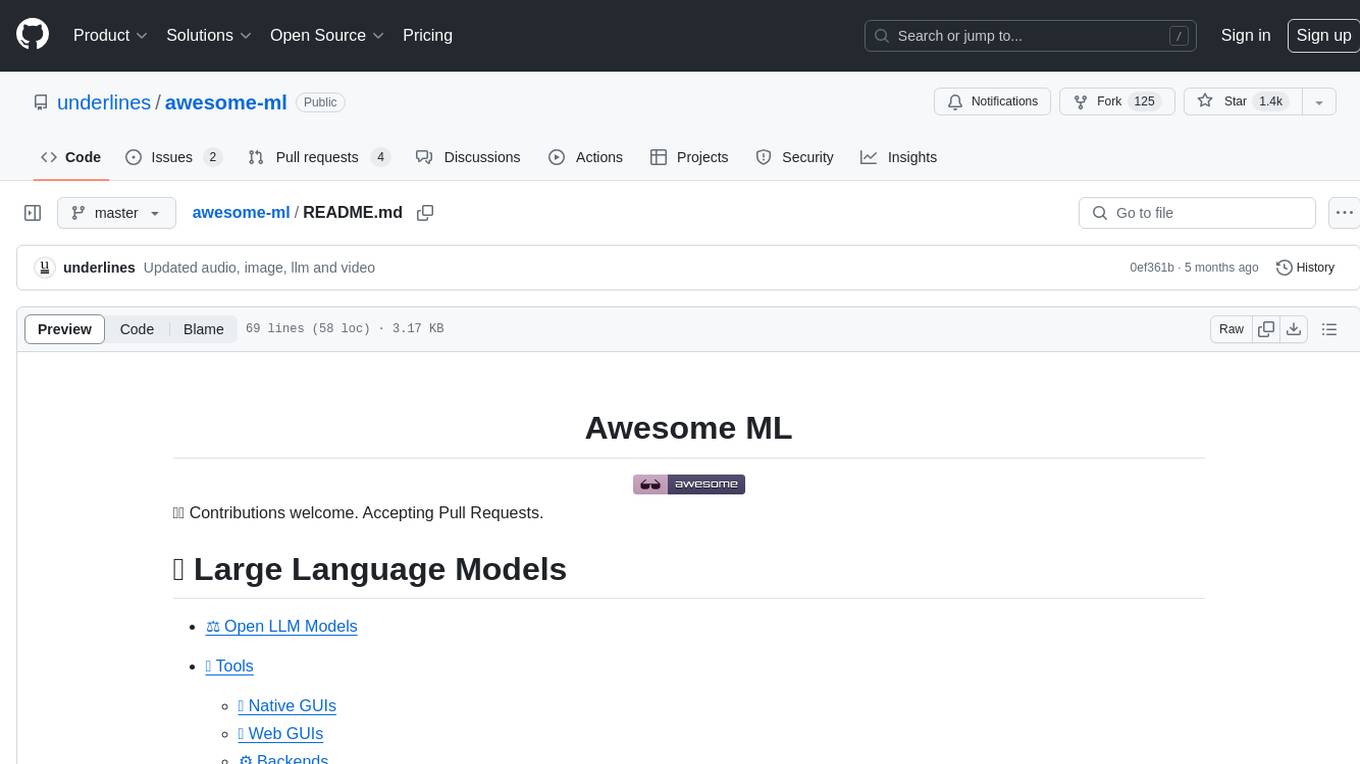
Task: Copy raw file contents icon
Action: click(1266, 329)
